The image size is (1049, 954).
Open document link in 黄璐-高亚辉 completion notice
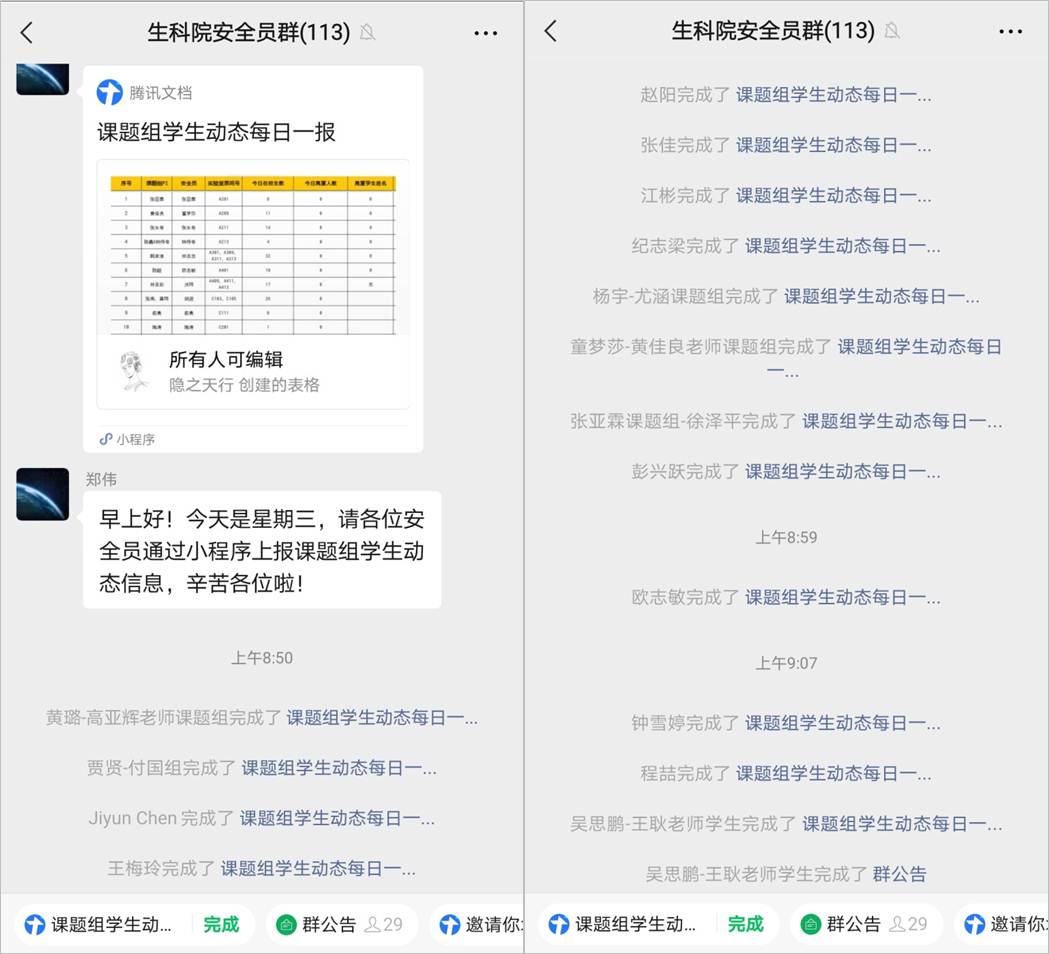click(x=382, y=717)
